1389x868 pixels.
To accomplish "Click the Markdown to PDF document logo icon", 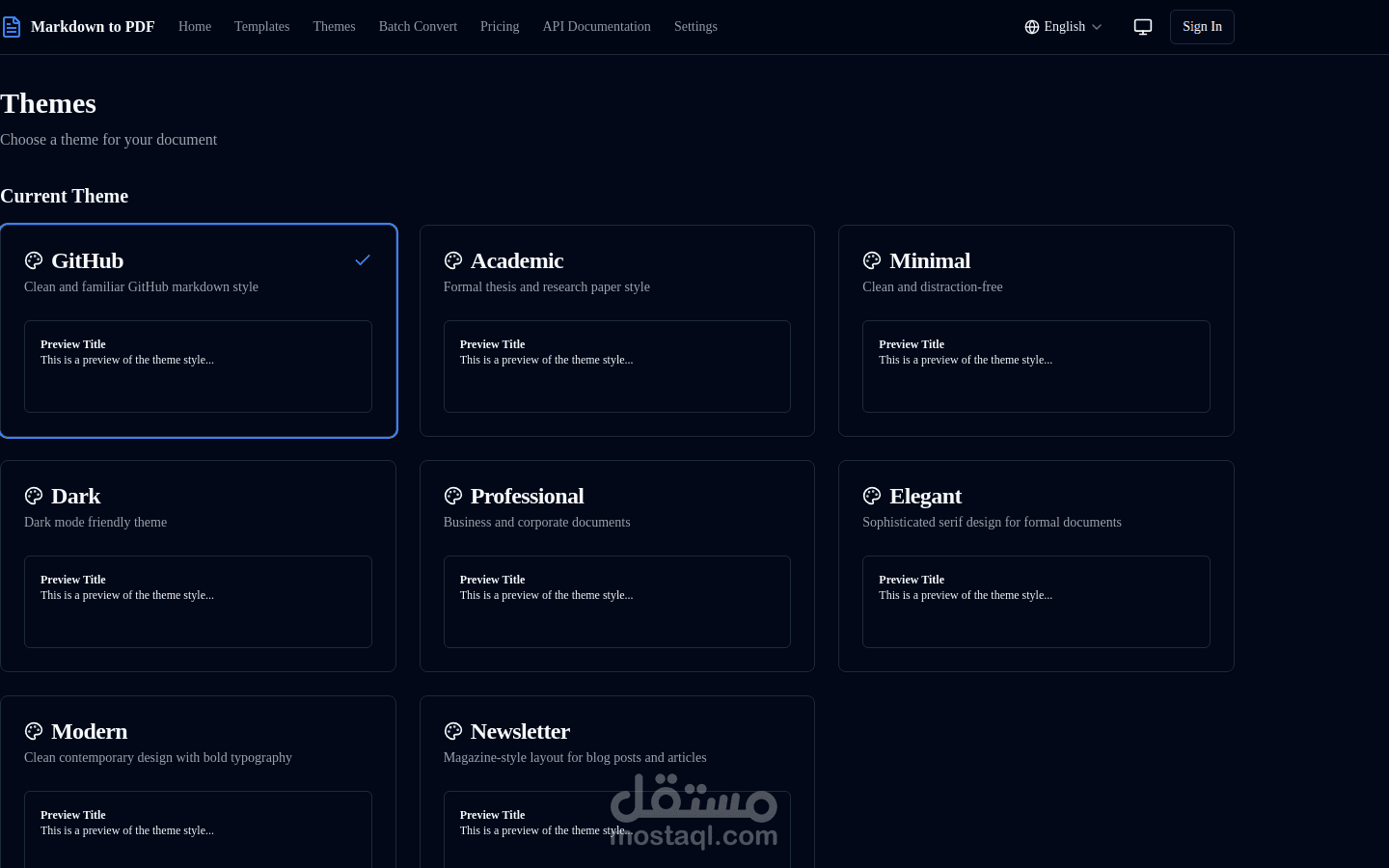I will 12,27.
